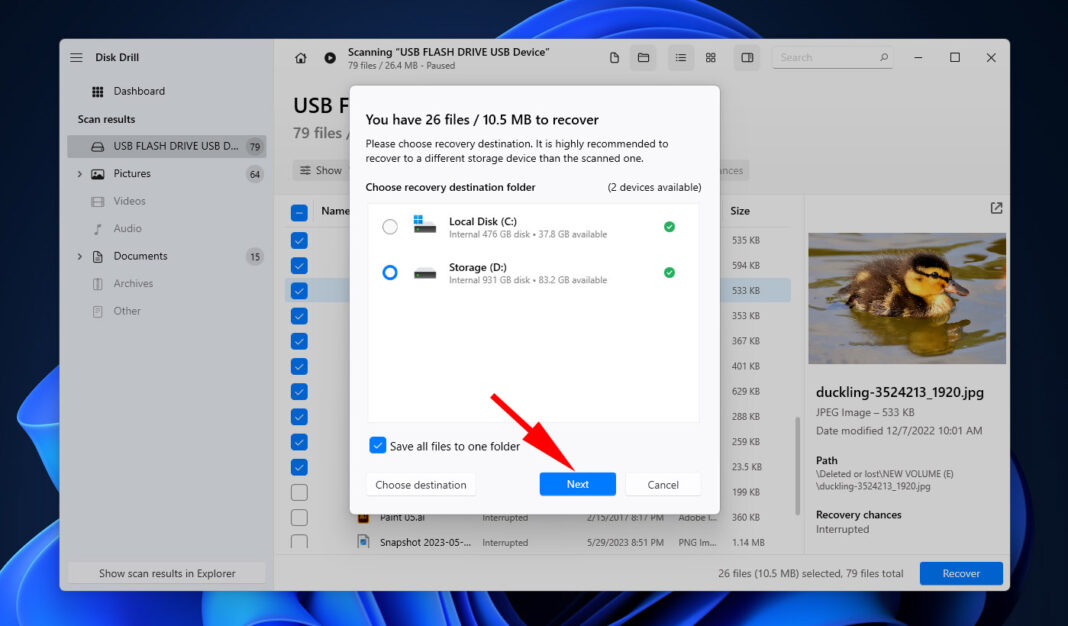Viewport: 1068px width, 626px height.
Task: Check the checkbox for the 360 KB row
Action: pyautogui.click(x=299, y=517)
